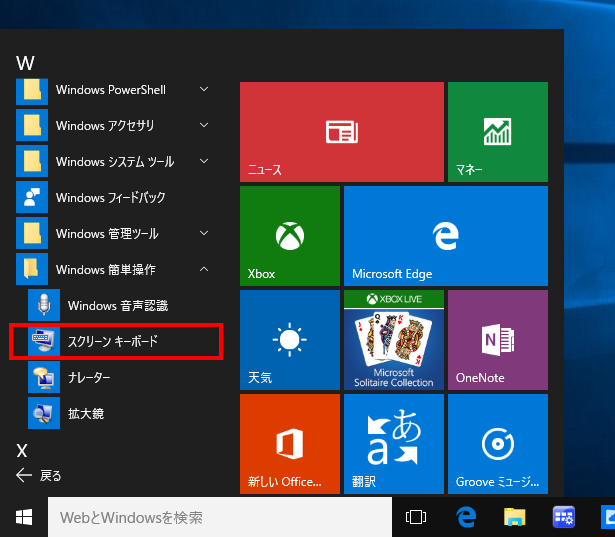Click the Windows PowerShell folder icon
615x537 pixels.
click(32, 91)
